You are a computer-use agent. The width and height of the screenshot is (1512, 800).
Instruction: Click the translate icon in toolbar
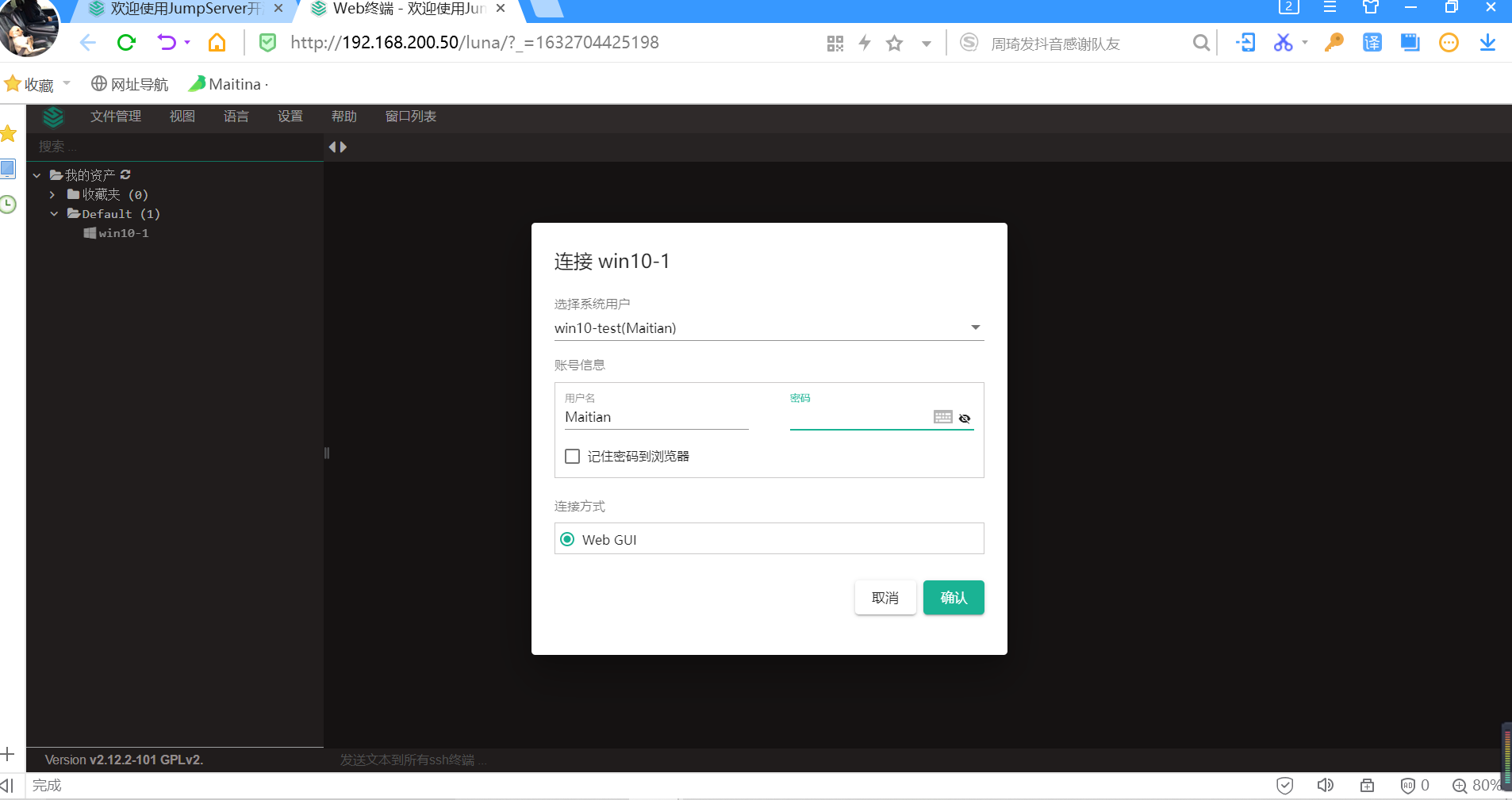tap(1372, 43)
